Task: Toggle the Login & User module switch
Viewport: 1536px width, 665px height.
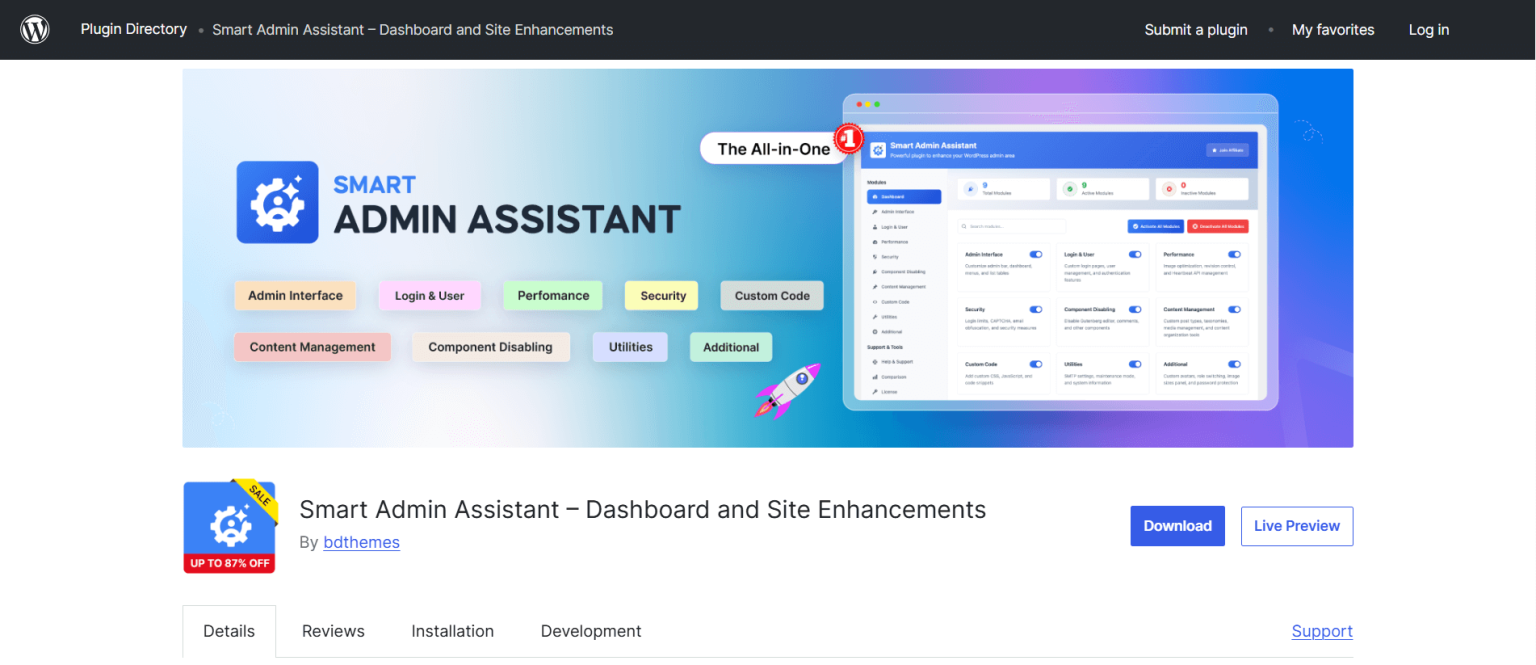Action: [1135, 255]
